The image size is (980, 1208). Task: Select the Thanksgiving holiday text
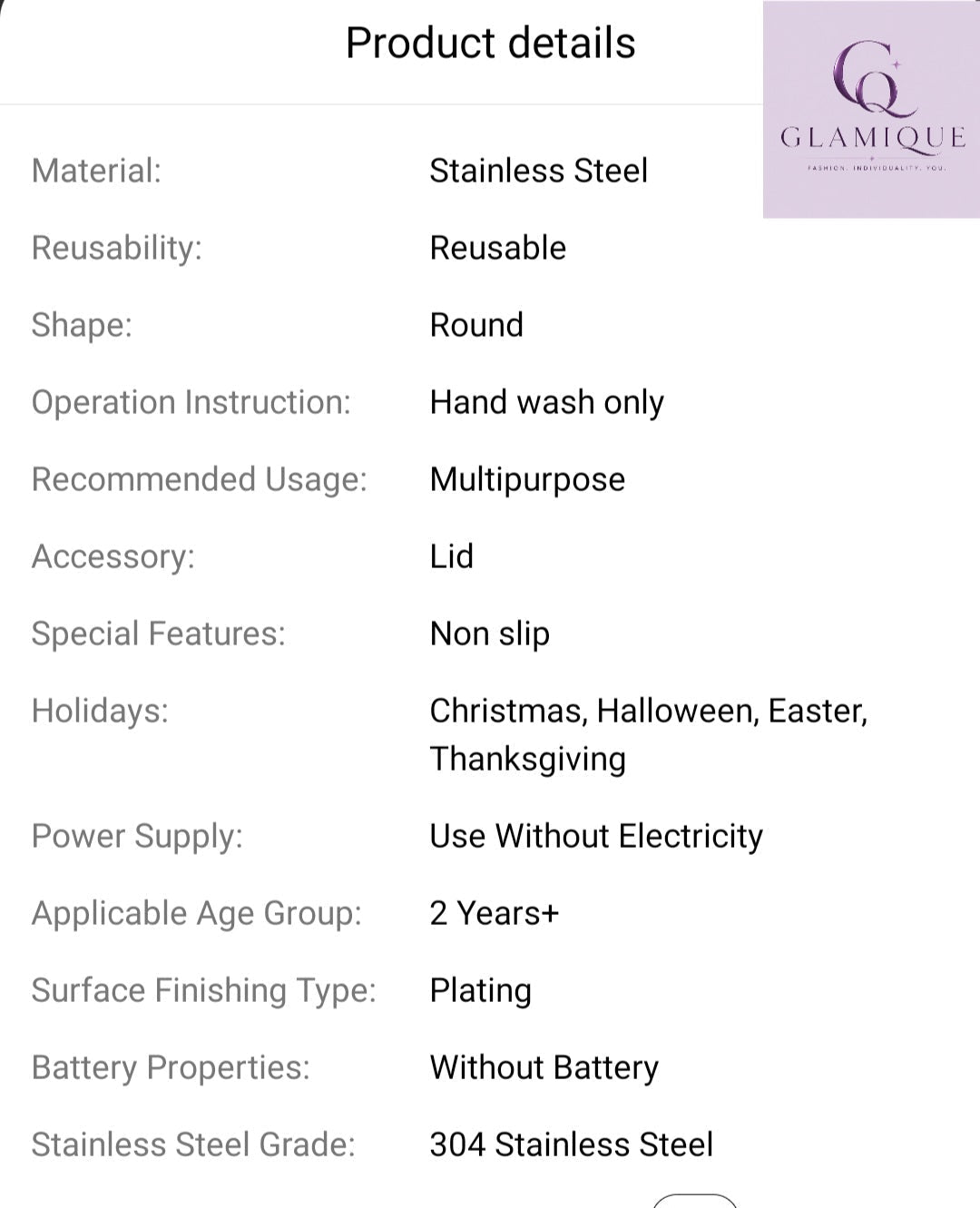pyautogui.click(x=527, y=759)
